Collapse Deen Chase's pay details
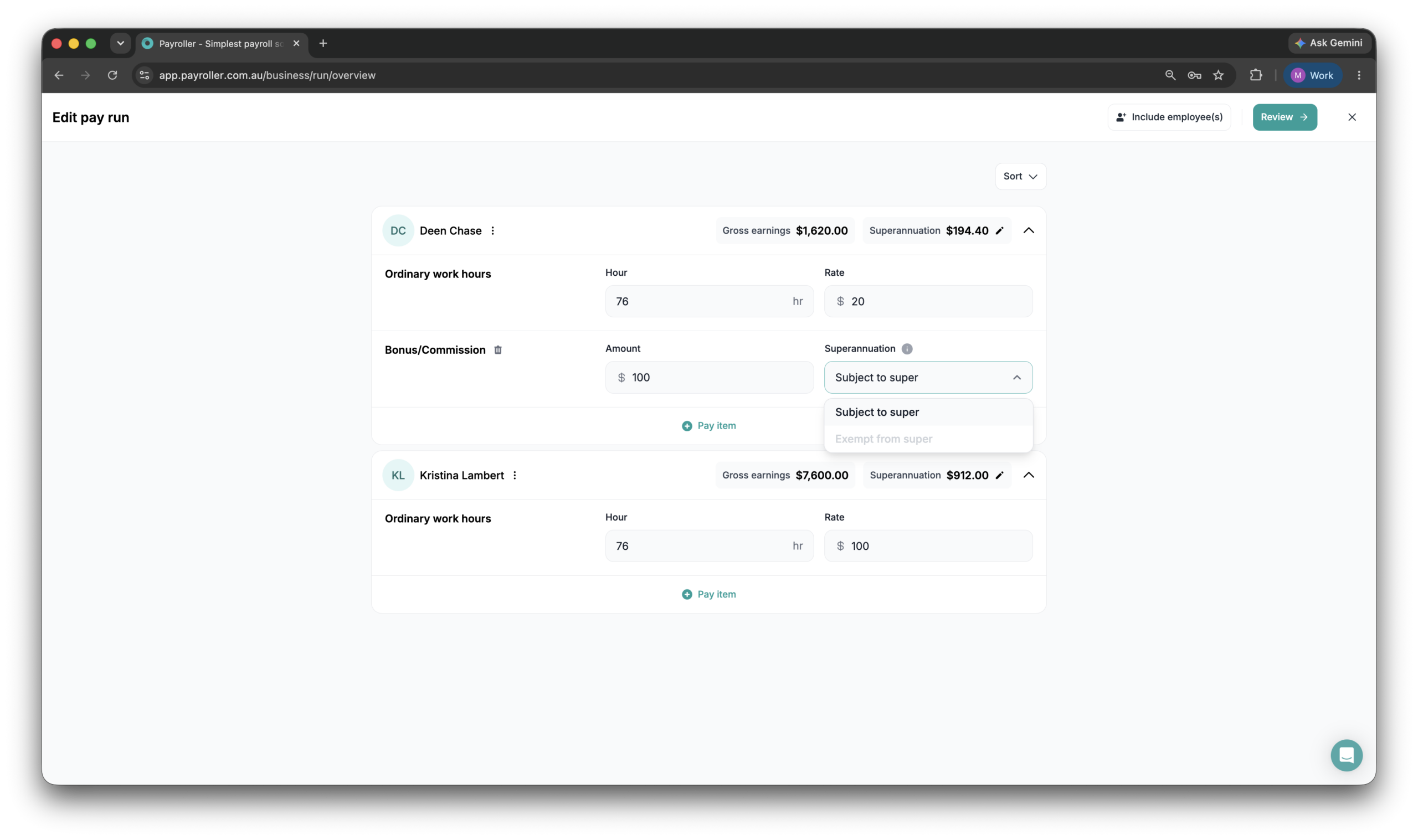This screenshot has height=840, width=1418. click(x=1029, y=230)
